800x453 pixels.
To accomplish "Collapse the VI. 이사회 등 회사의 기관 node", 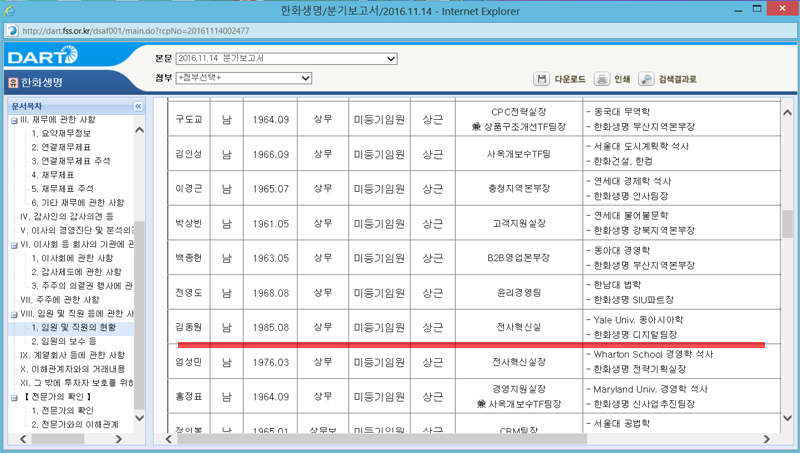I will 14,245.
